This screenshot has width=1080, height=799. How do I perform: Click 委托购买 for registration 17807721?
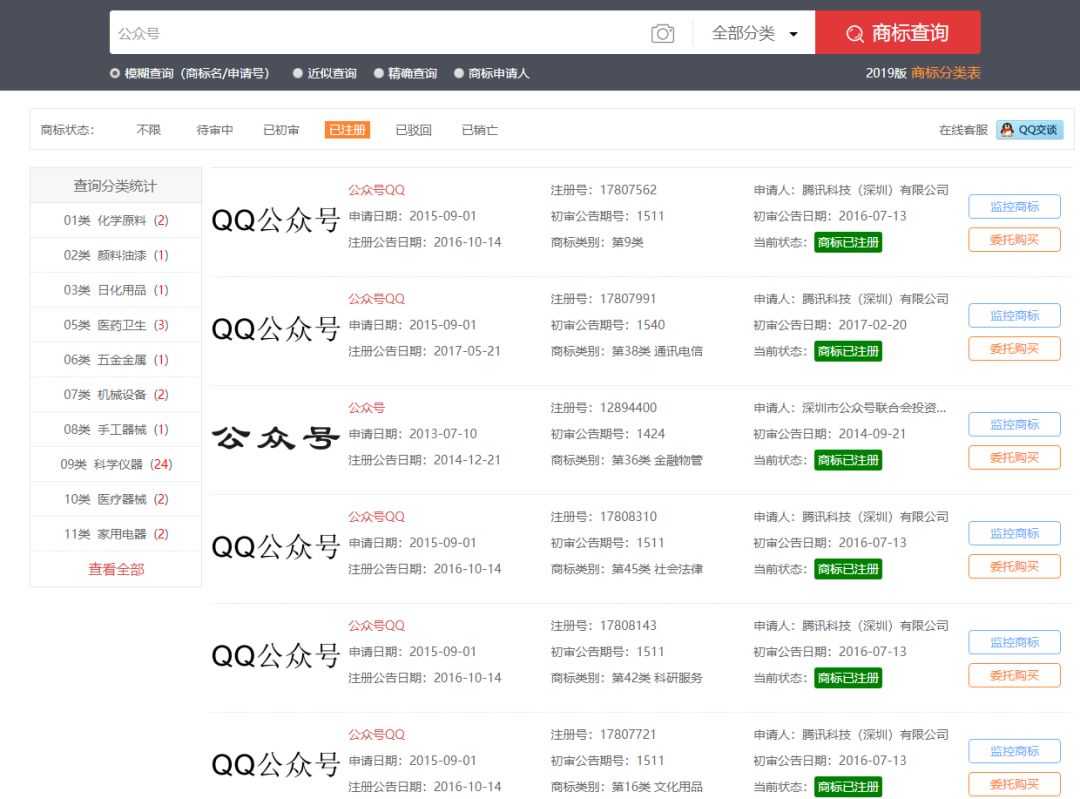pyautogui.click(x=1014, y=784)
